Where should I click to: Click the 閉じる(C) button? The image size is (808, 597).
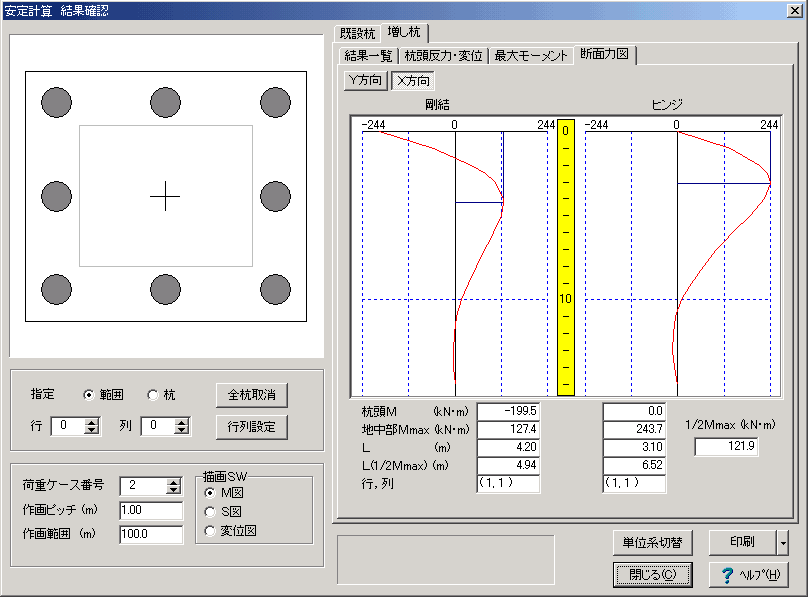pos(652,575)
